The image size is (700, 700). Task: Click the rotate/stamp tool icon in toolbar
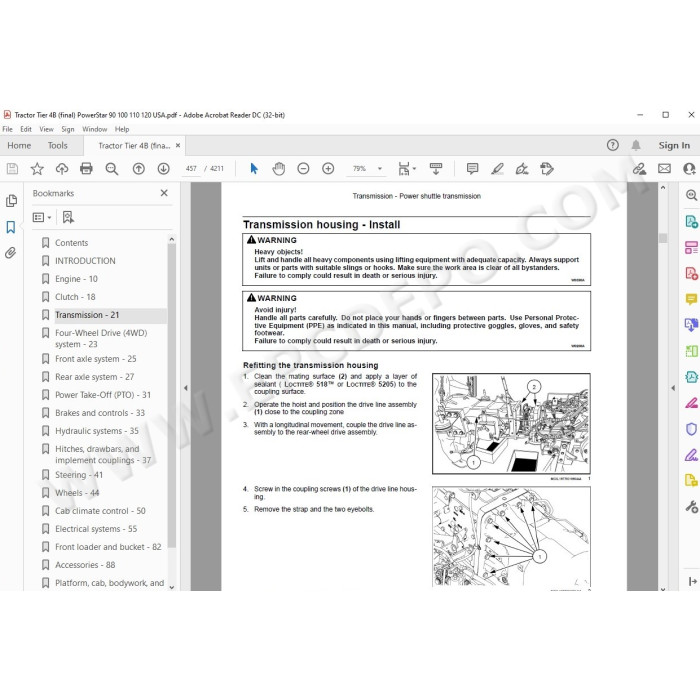point(547,169)
